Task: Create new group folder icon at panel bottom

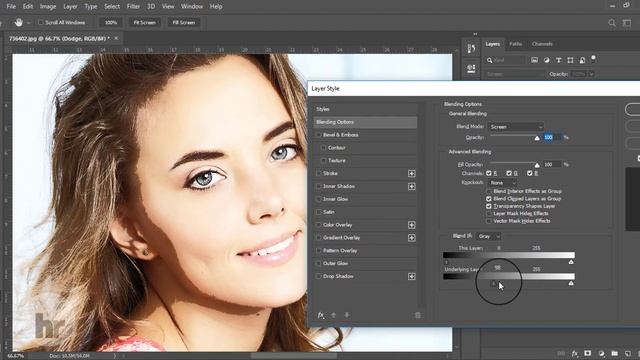Action: coord(615,353)
